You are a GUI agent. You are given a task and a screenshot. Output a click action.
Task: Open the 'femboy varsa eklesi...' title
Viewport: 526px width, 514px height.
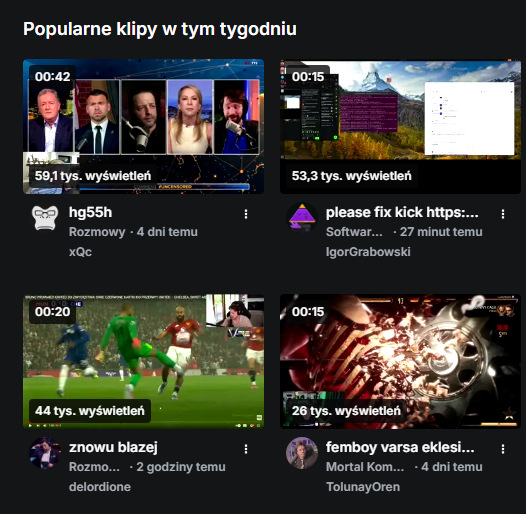(400, 447)
